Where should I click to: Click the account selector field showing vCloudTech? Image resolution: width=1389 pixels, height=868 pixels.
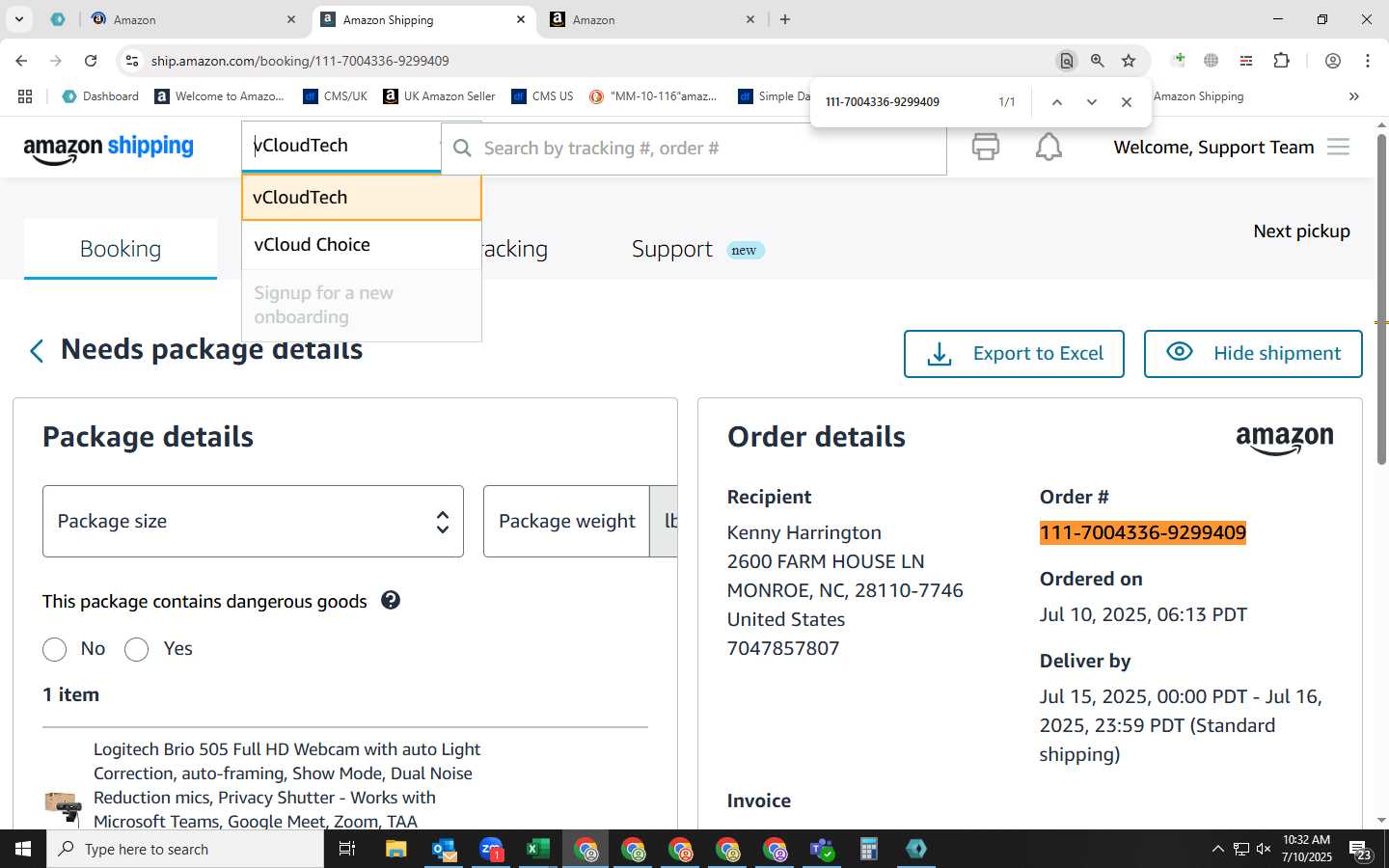341,146
